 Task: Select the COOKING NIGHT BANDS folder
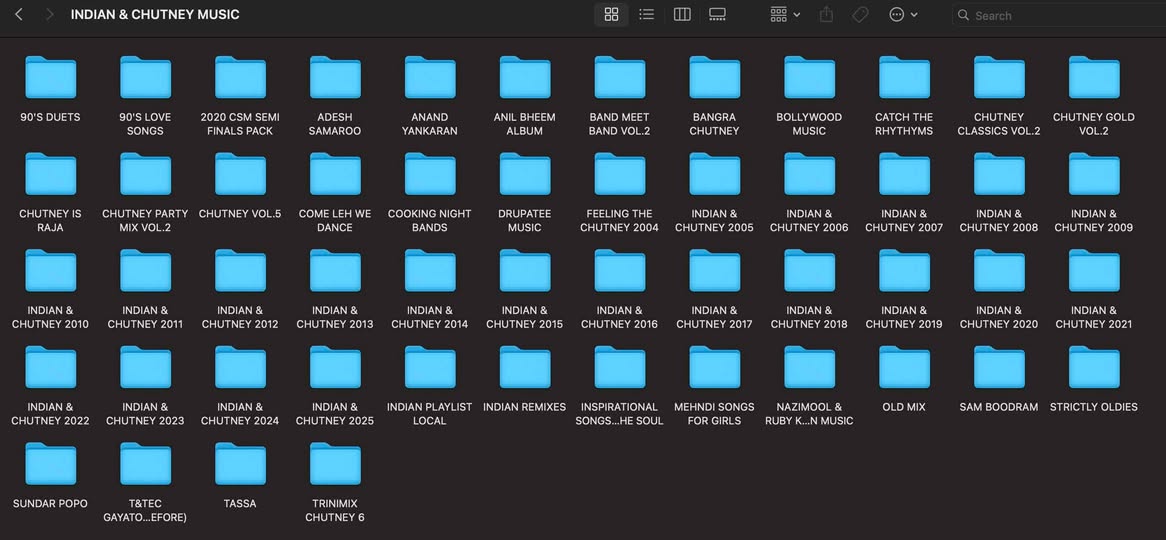click(x=430, y=174)
